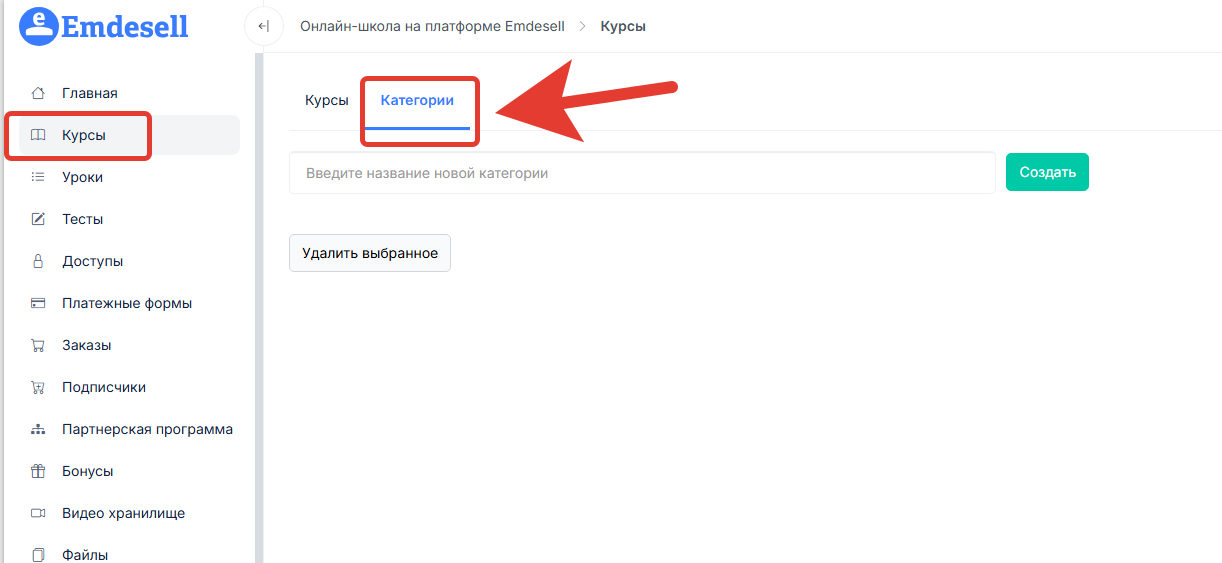Collapse the sidebar with the arrow button
Viewport: 1222px width, 563px height.
pos(263,26)
